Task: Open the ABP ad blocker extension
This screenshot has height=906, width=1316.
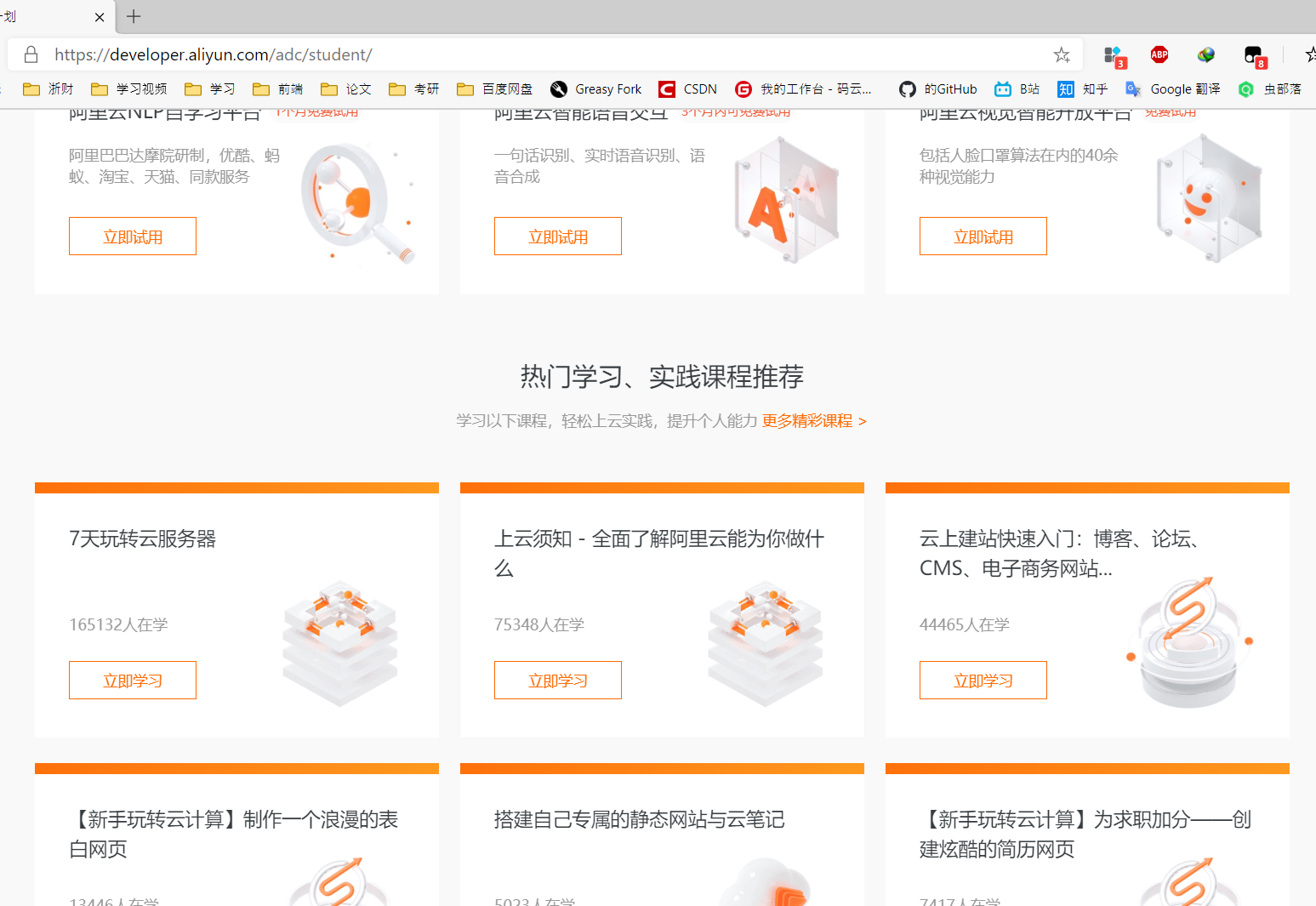Action: [x=1159, y=54]
